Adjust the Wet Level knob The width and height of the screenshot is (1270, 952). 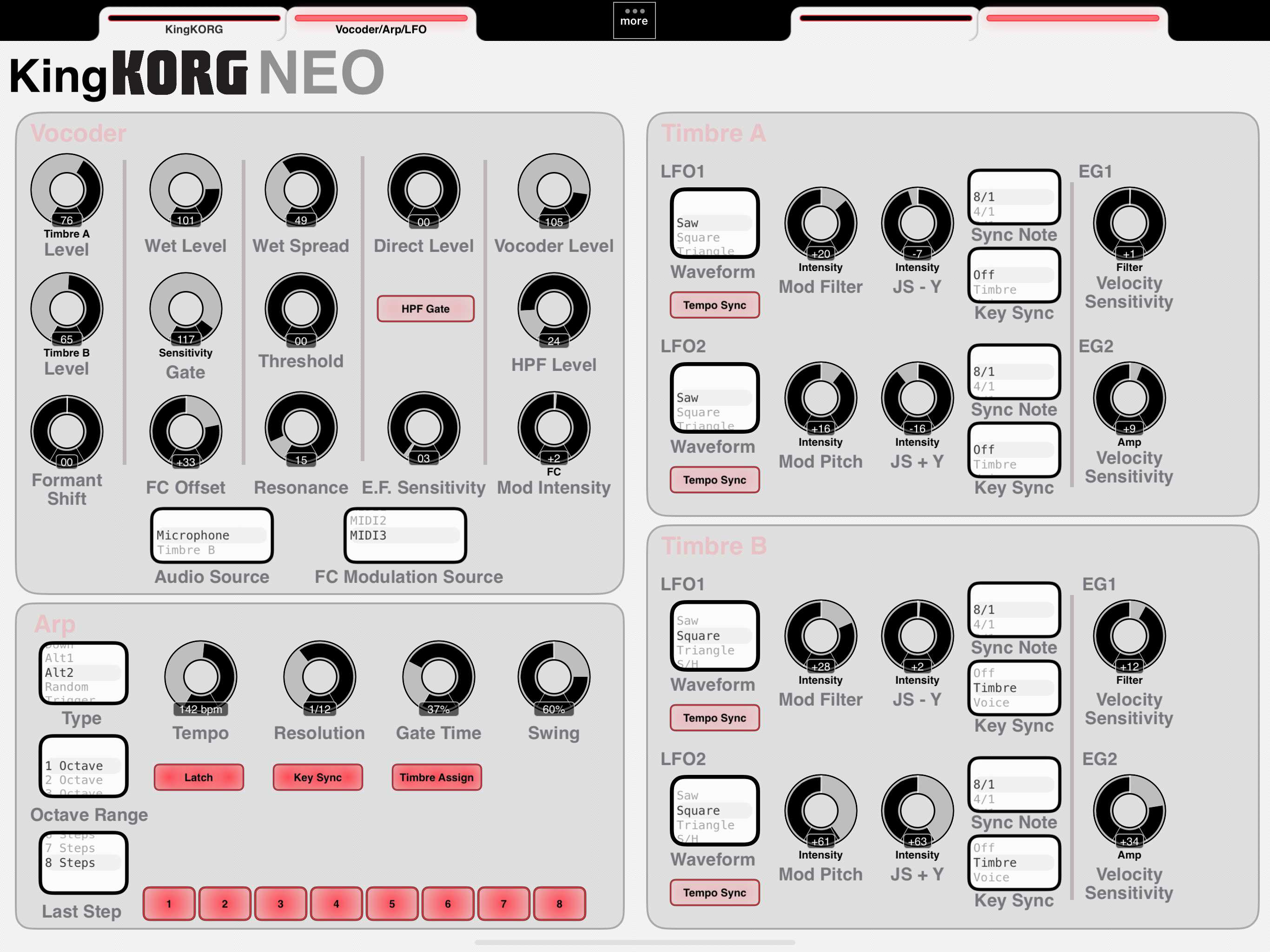click(x=185, y=190)
